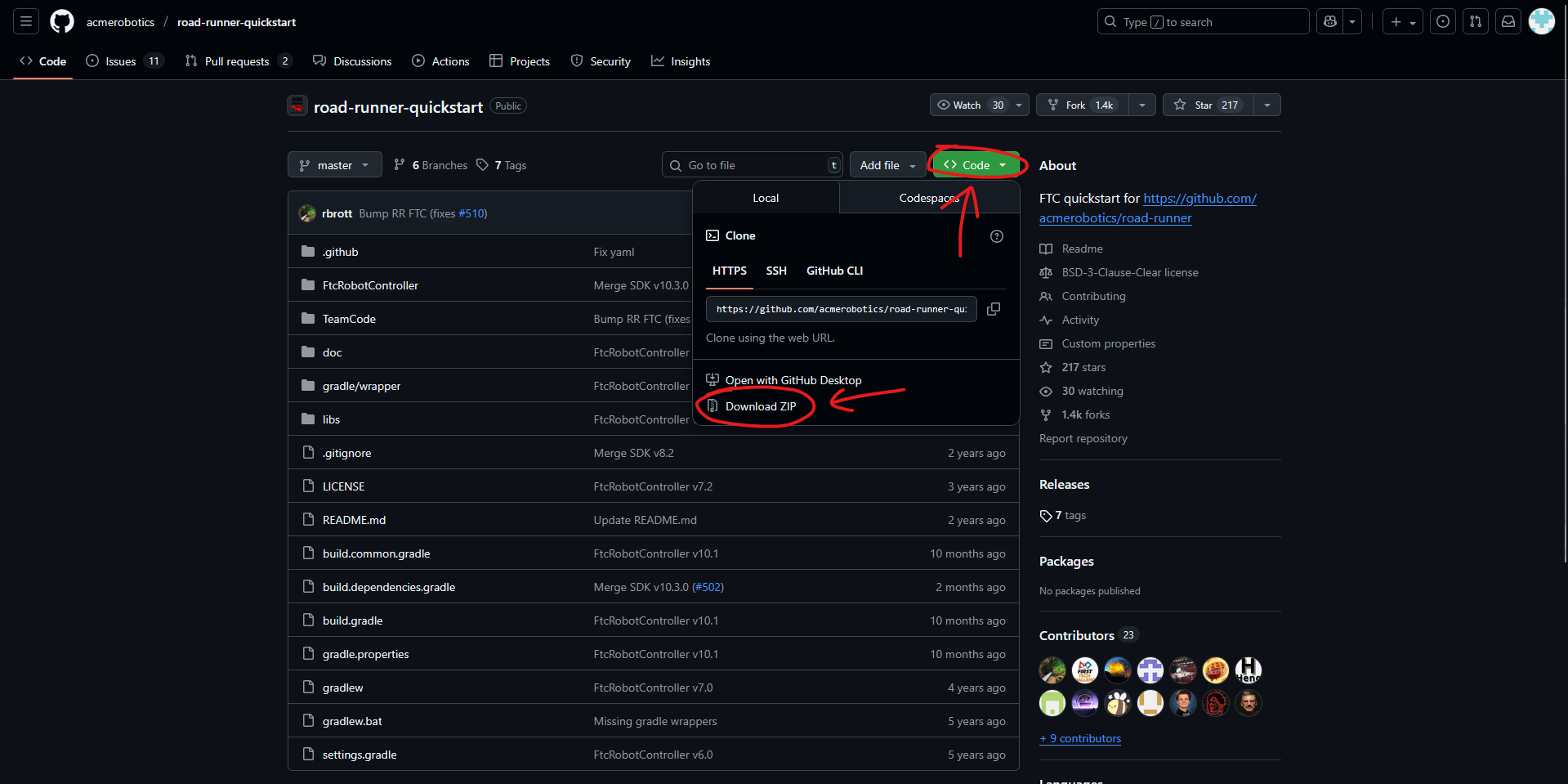Open the Fork options caret

click(1142, 105)
